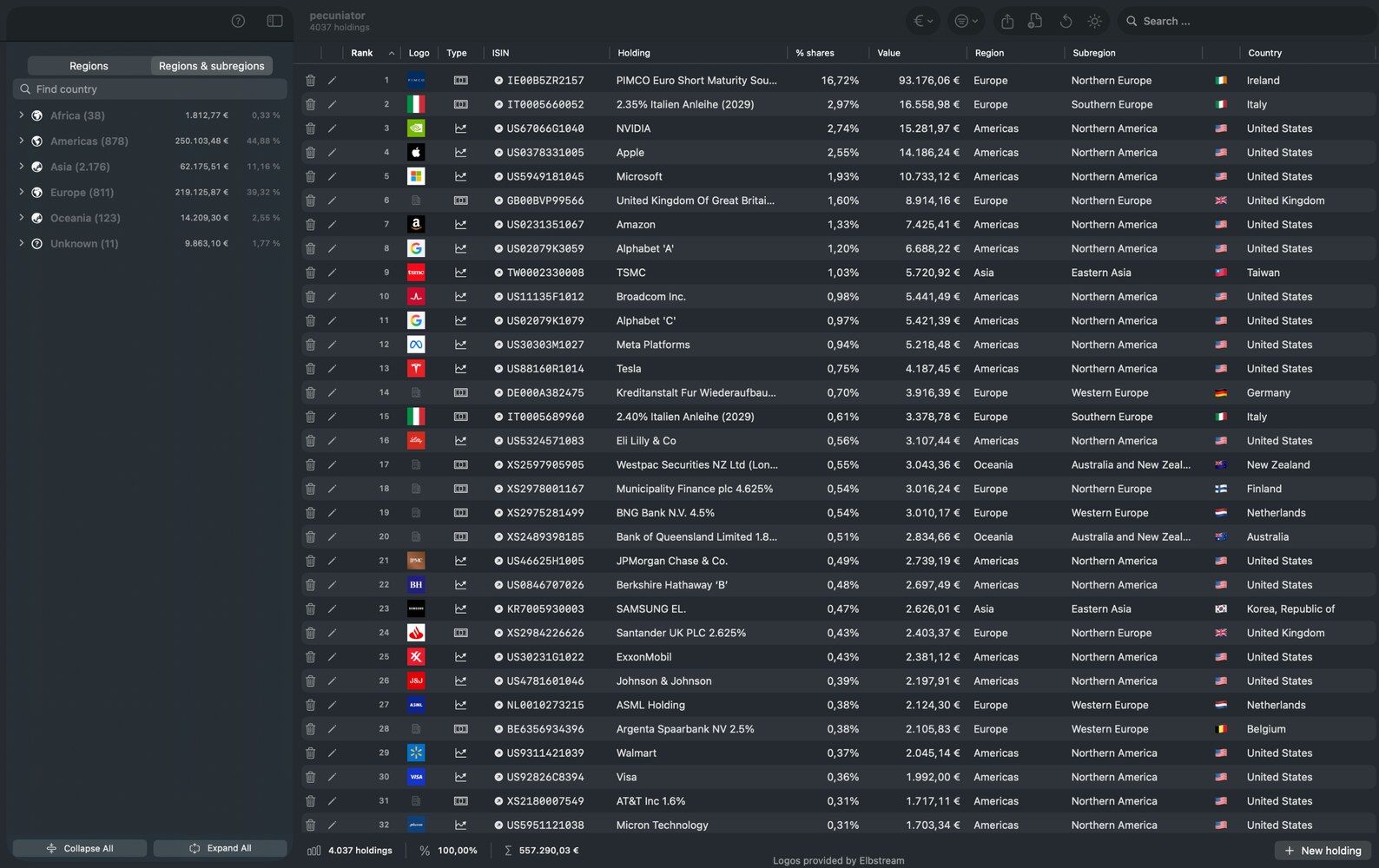Click the Ireland flag icon
Screen dimensions: 1379x868
(x=1221, y=80)
